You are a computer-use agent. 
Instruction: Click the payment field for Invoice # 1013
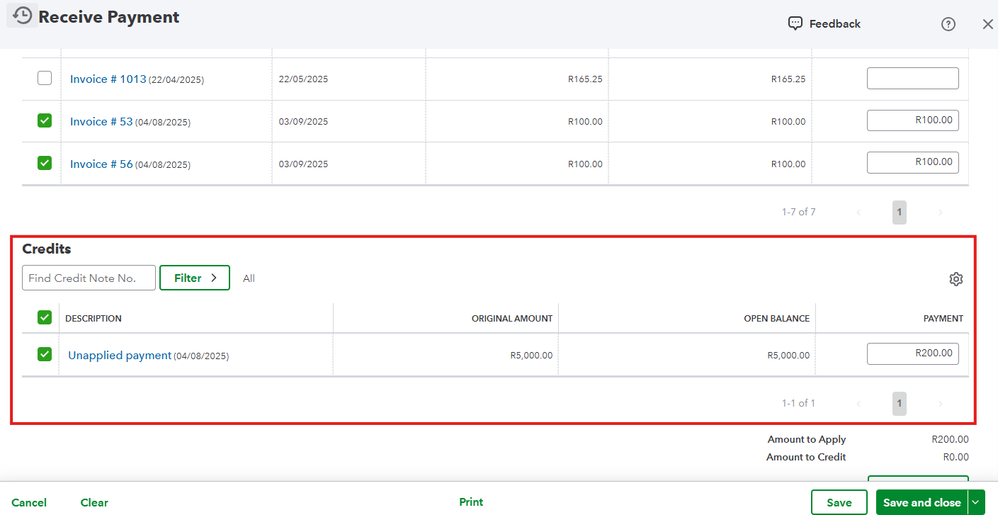(913, 78)
